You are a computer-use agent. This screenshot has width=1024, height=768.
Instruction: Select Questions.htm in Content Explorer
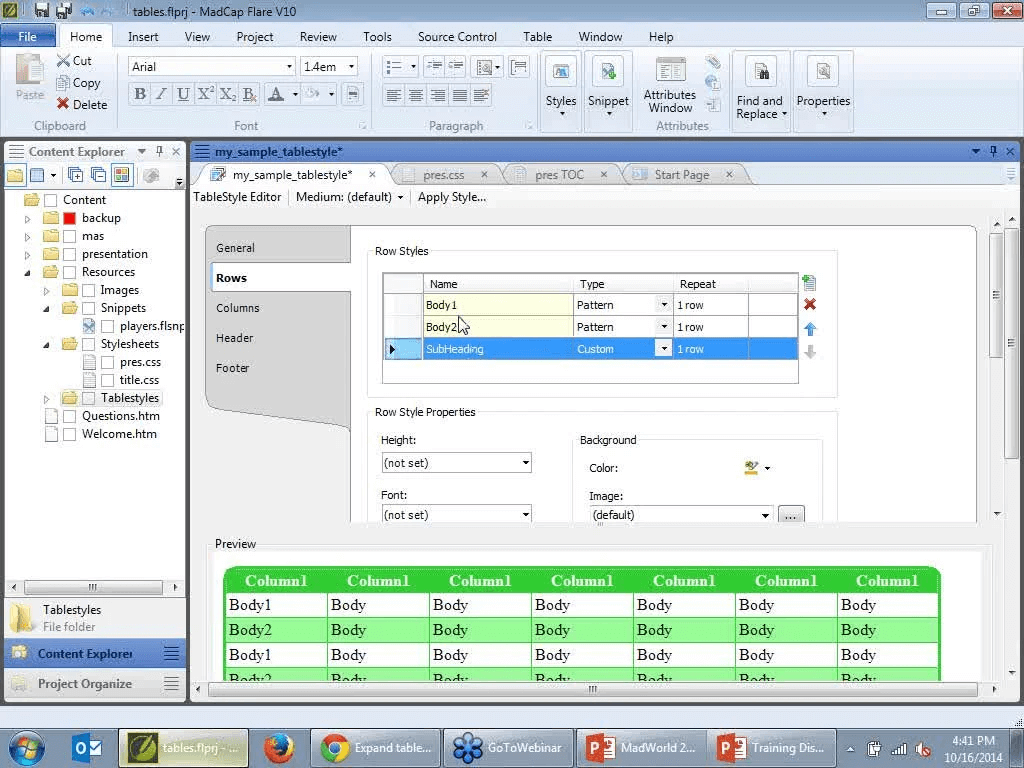[x=121, y=416]
